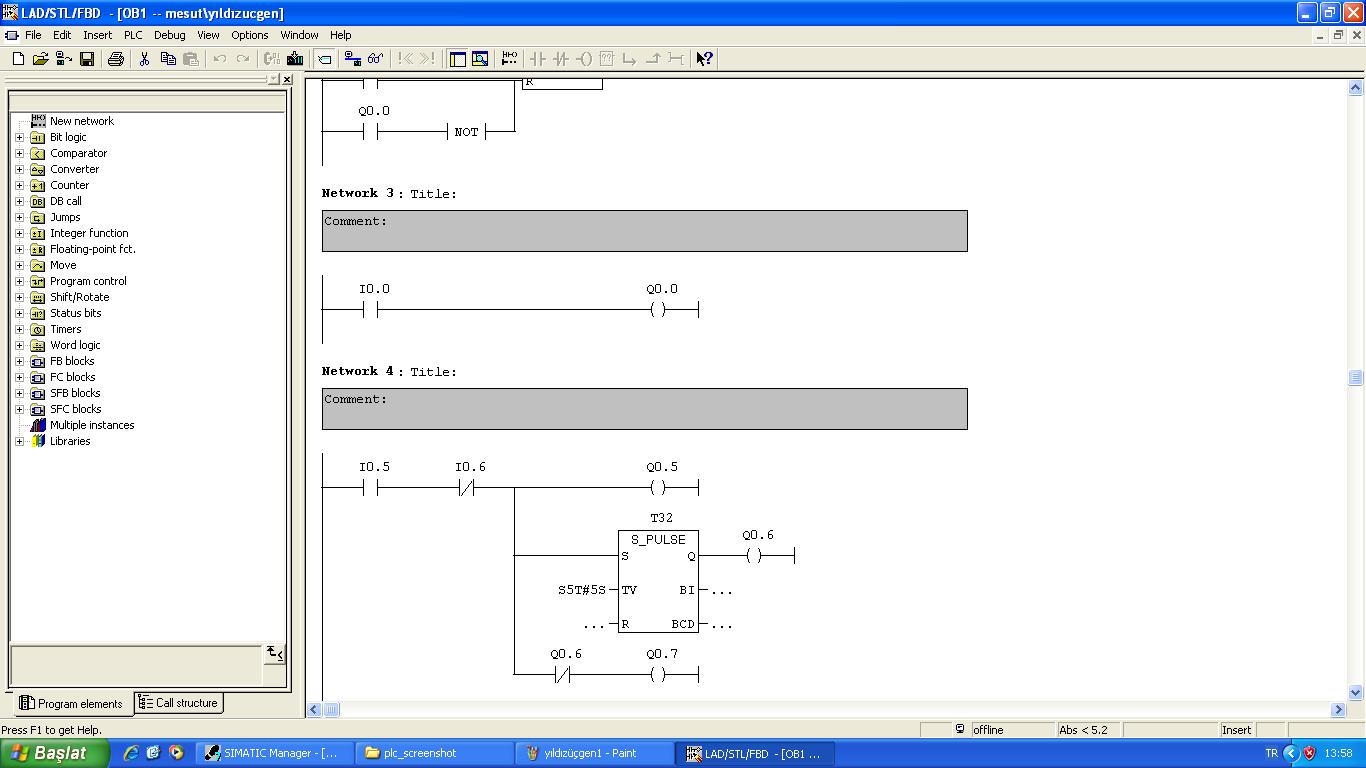Switch to the Call structure tab

178,703
